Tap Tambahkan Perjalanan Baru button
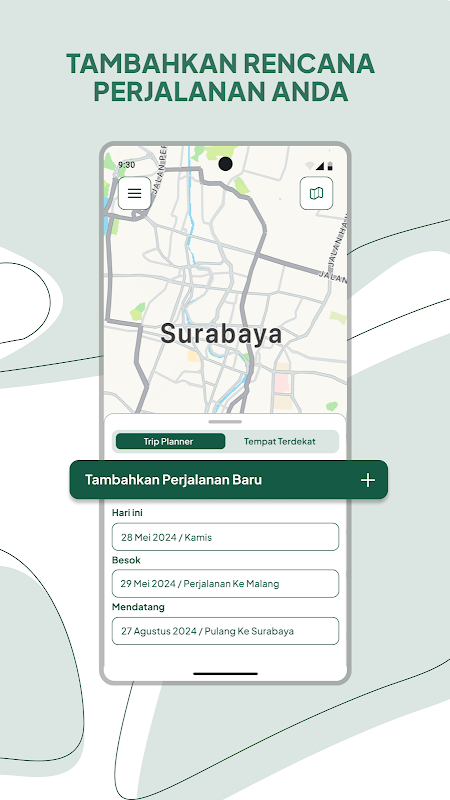The height and width of the screenshot is (800, 450). (229, 480)
